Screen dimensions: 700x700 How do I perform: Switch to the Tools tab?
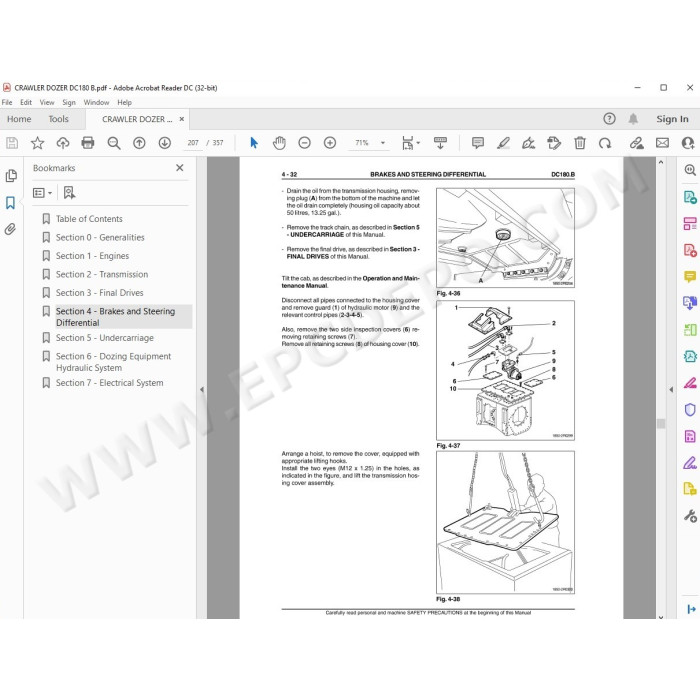click(58, 119)
